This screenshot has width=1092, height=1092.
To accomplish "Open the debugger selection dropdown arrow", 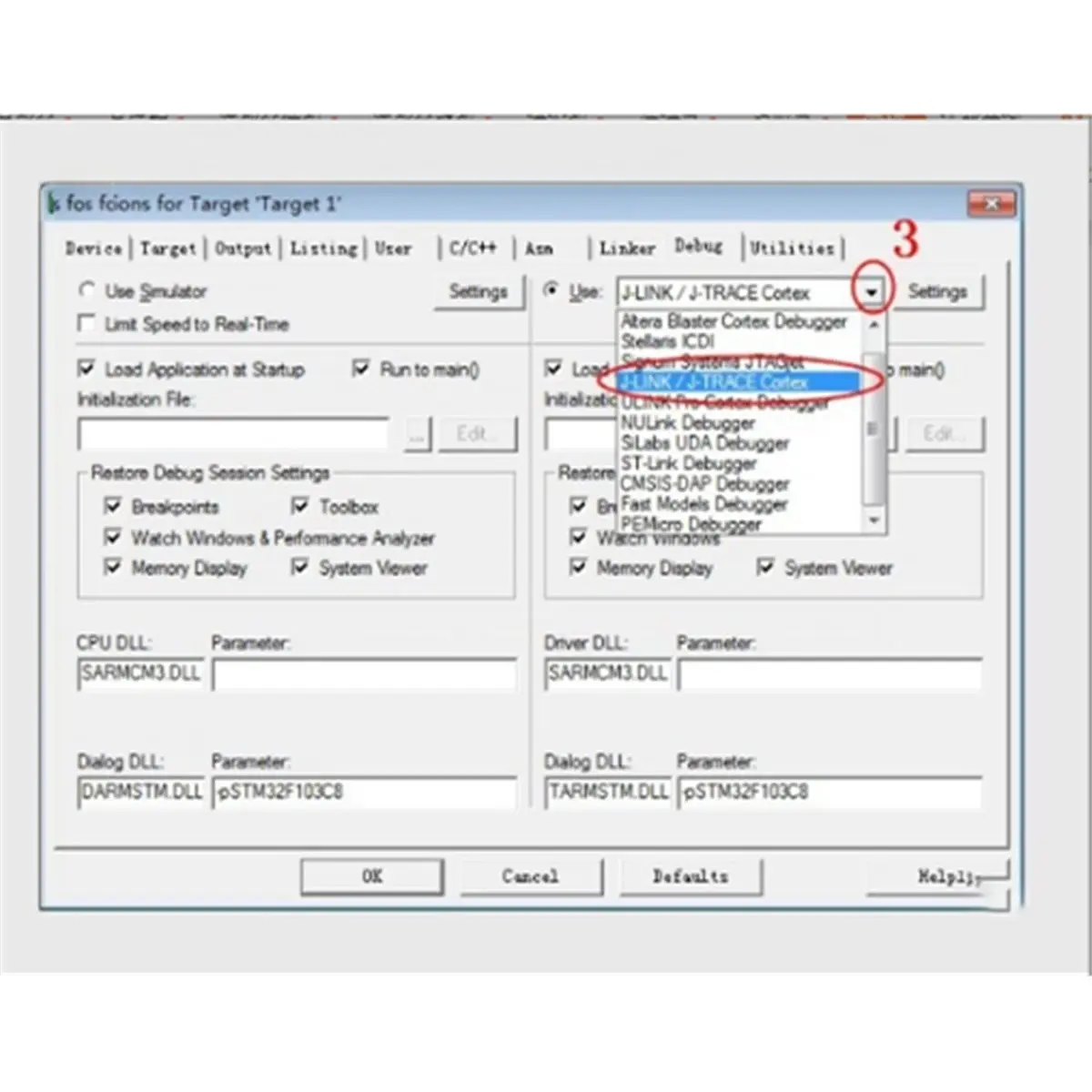I will click(871, 292).
